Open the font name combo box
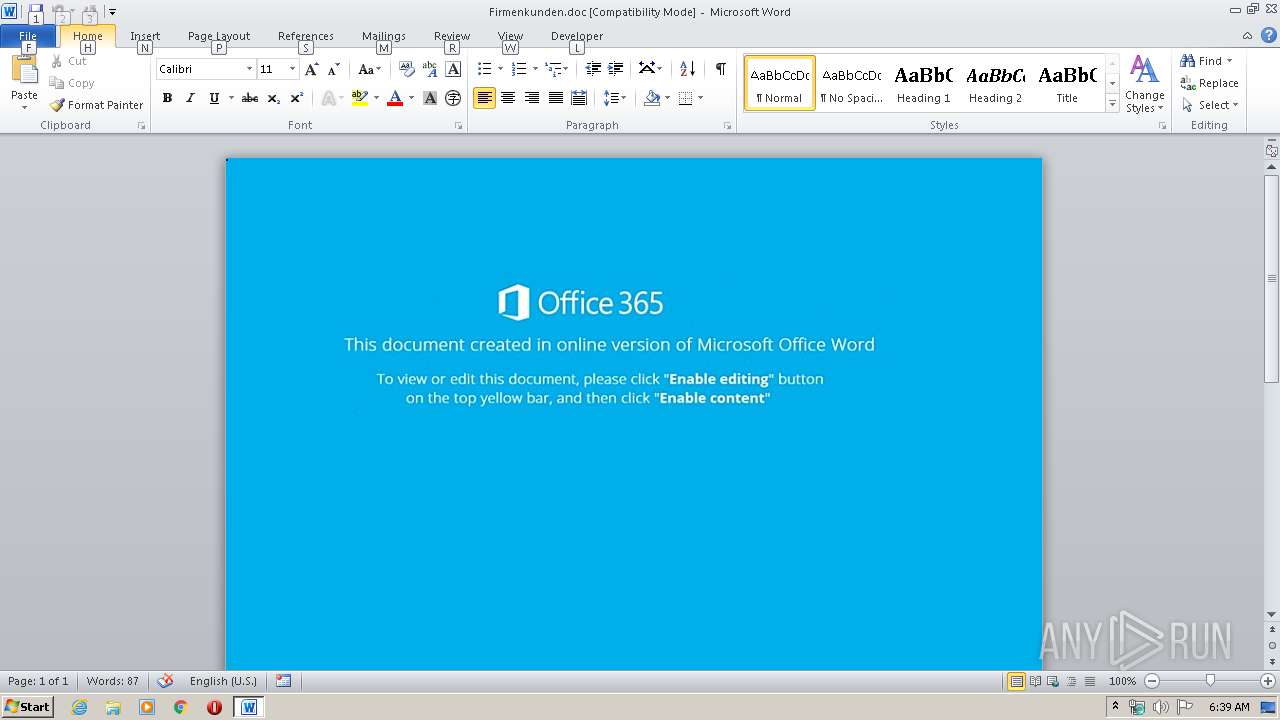Screen dimensions: 1280x720 206,69
